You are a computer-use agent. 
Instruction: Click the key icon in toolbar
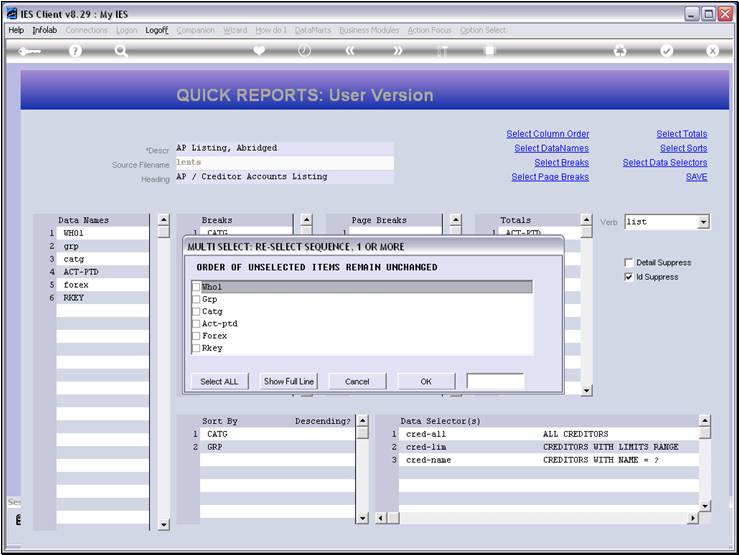click(29, 51)
